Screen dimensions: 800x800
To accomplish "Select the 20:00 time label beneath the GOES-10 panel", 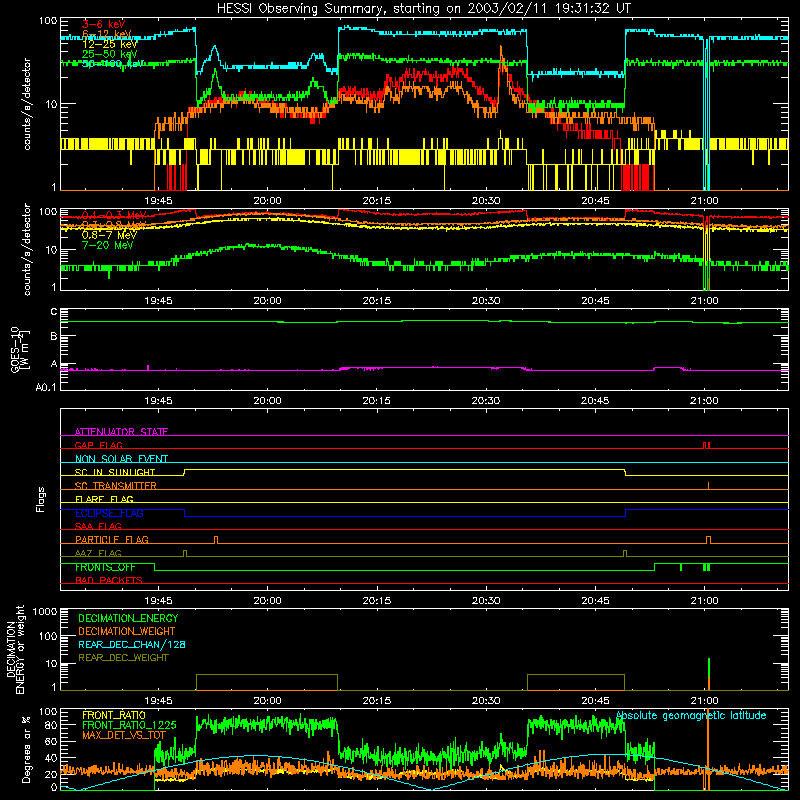I will [x=267, y=401].
